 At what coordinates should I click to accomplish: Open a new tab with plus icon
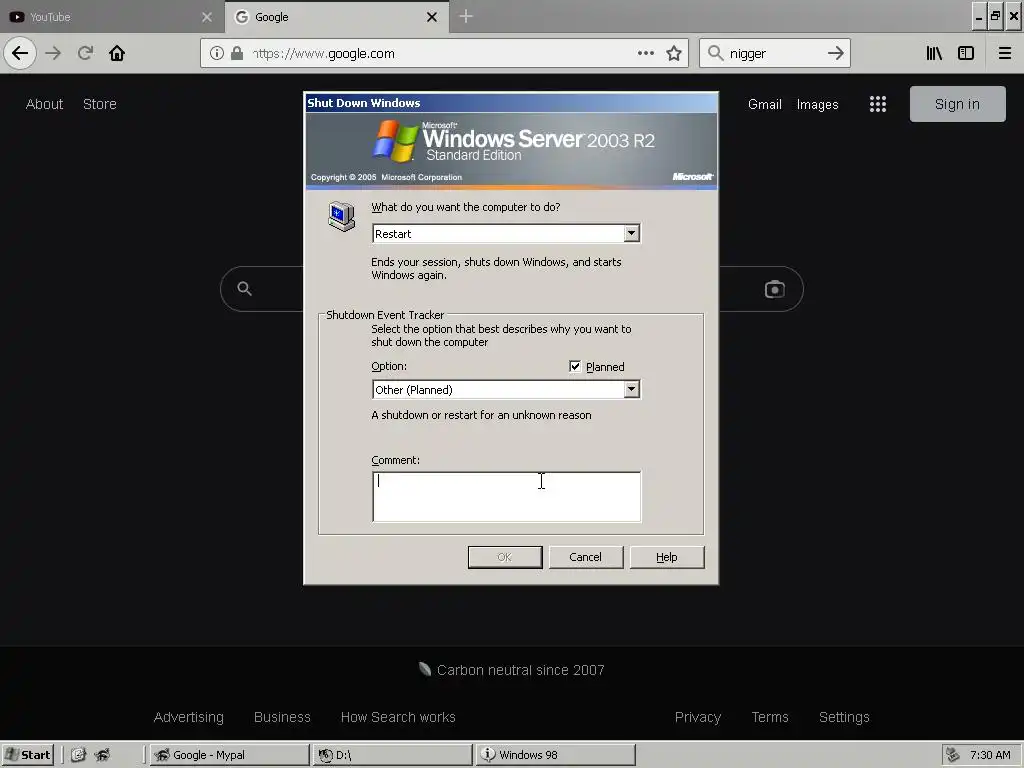pyautogui.click(x=466, y=16)
